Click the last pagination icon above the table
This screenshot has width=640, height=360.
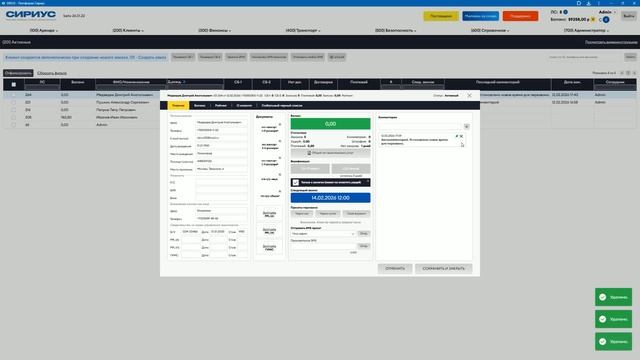[x=634, y=73]
